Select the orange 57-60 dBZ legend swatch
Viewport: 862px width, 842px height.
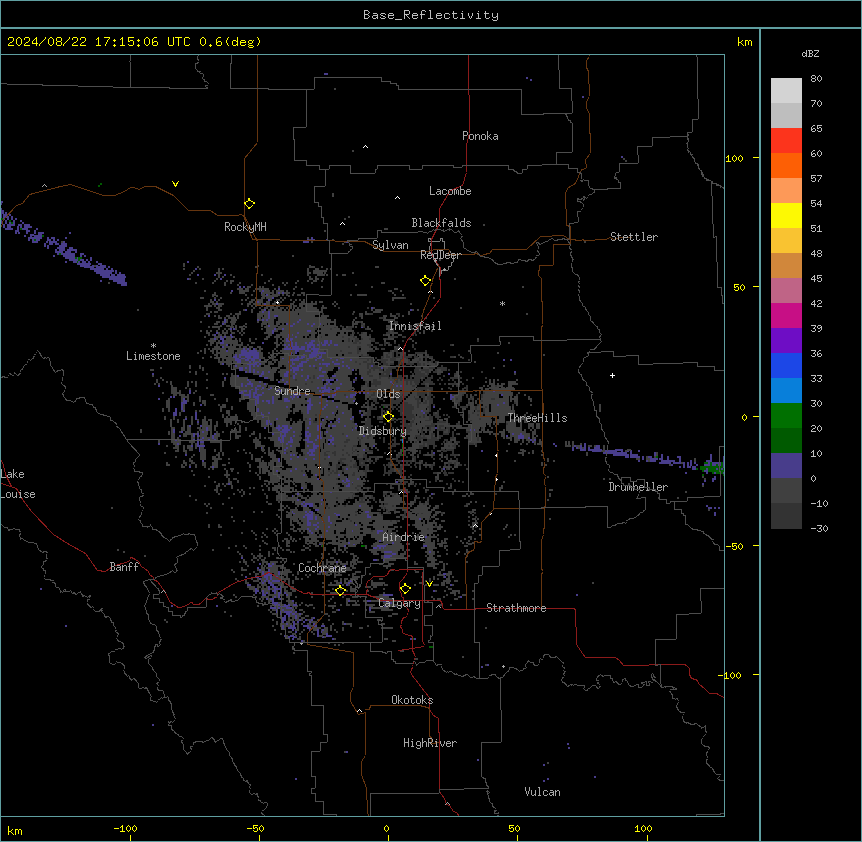(x=786, y=165)
